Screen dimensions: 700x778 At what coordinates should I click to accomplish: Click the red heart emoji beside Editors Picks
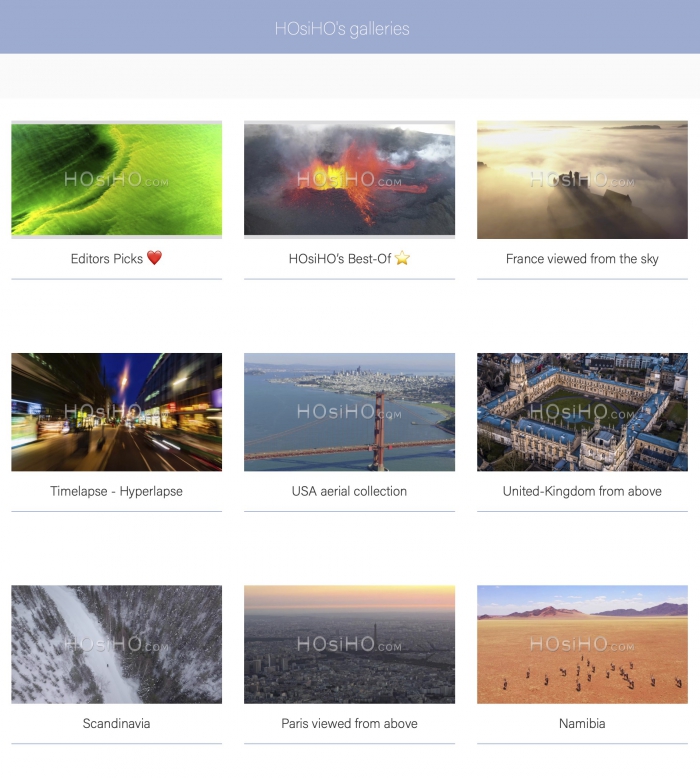154,258
